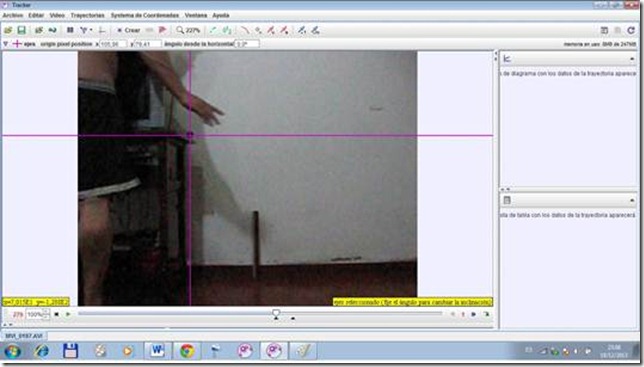Expand the calibration tools dropdown arrow
Screen dimensions: 644x367
point(91,30)
